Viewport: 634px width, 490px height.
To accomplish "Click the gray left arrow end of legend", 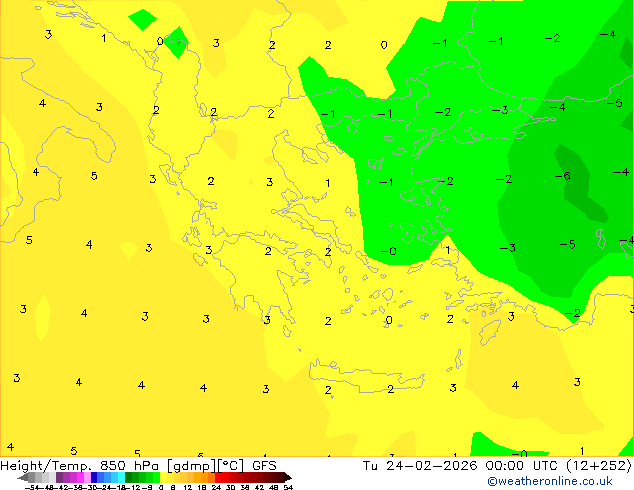I will (23, 477).
